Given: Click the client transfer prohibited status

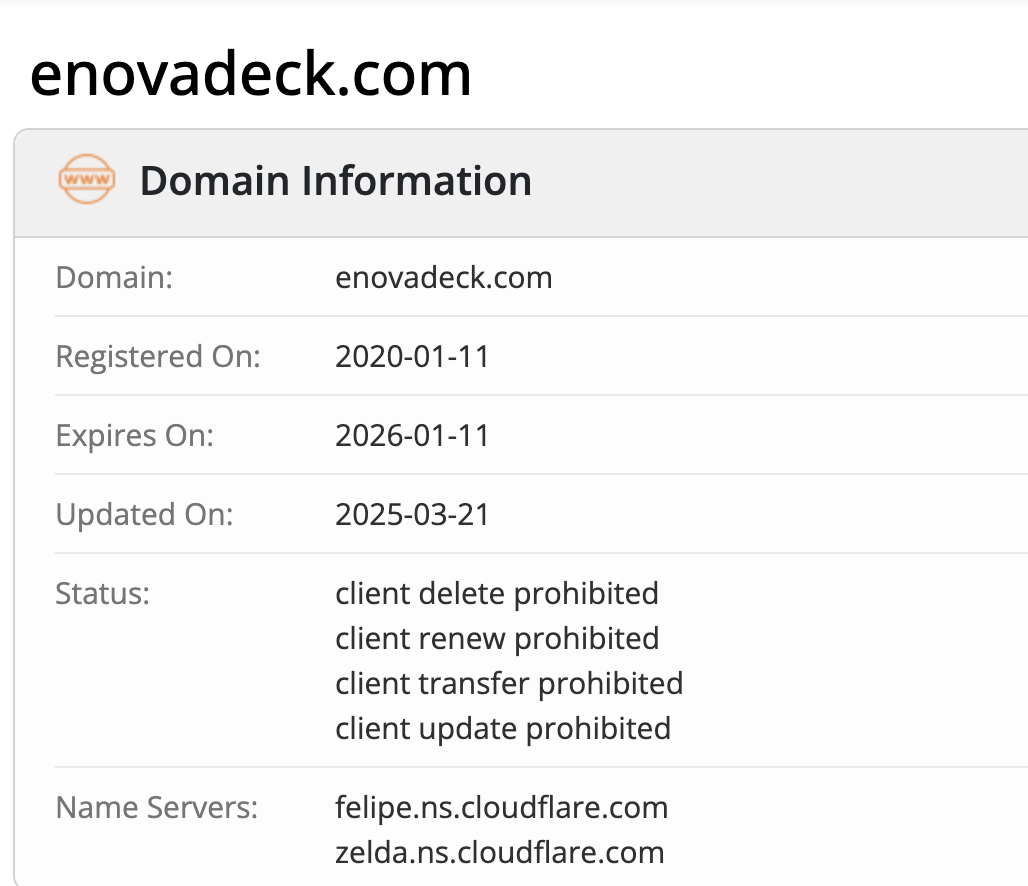Looking at the screenshot, I should [x=509, y=683].
